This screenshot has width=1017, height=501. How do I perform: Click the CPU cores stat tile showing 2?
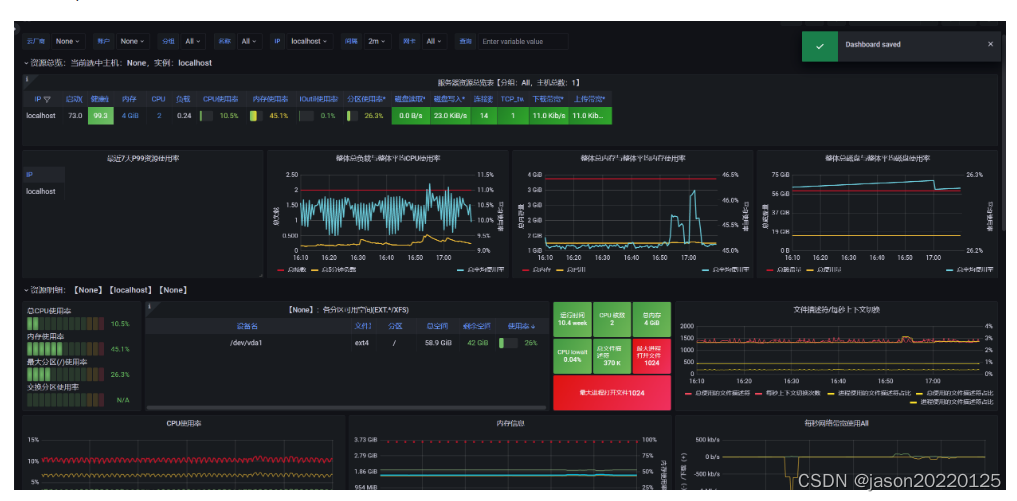point(612,319)
